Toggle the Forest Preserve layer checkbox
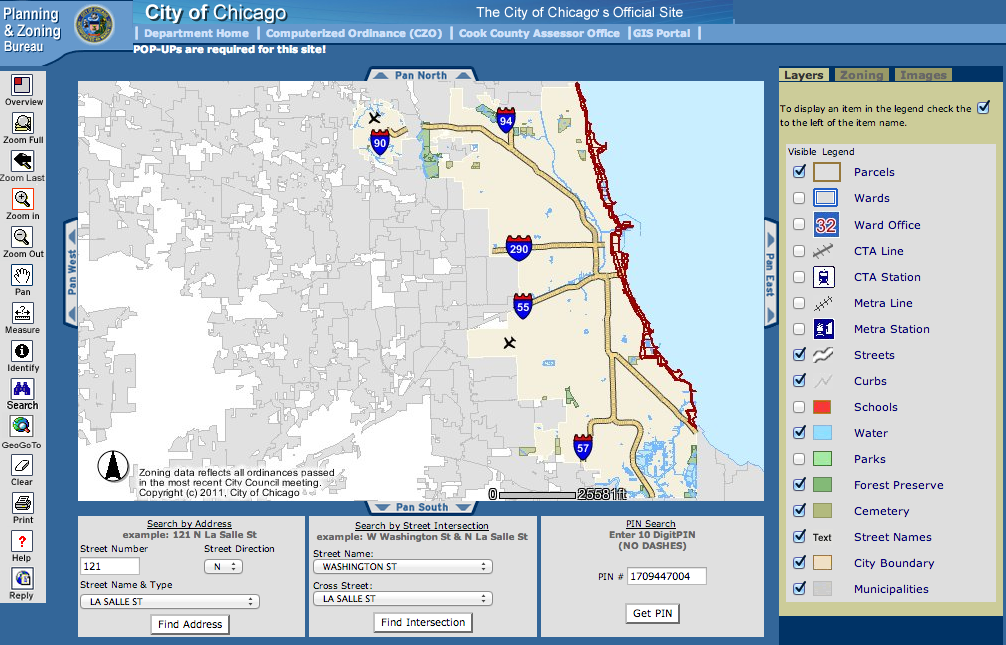Screen dimensions: 1006x645 coord(799,485)
